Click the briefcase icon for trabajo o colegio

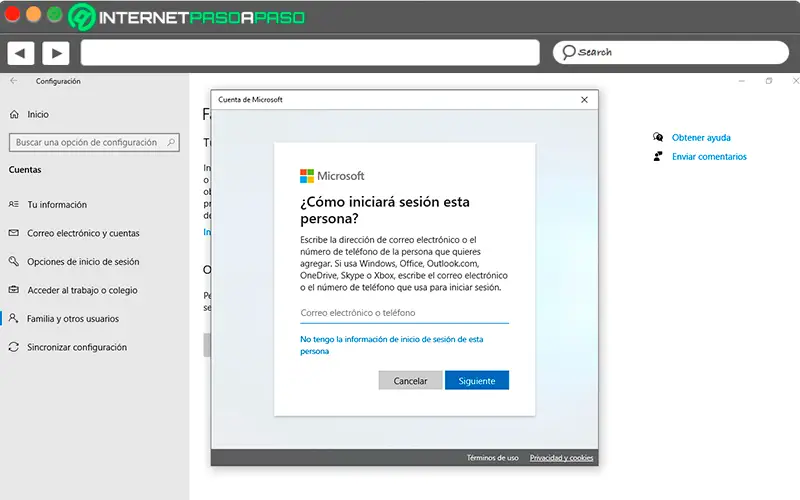[14, 290]
